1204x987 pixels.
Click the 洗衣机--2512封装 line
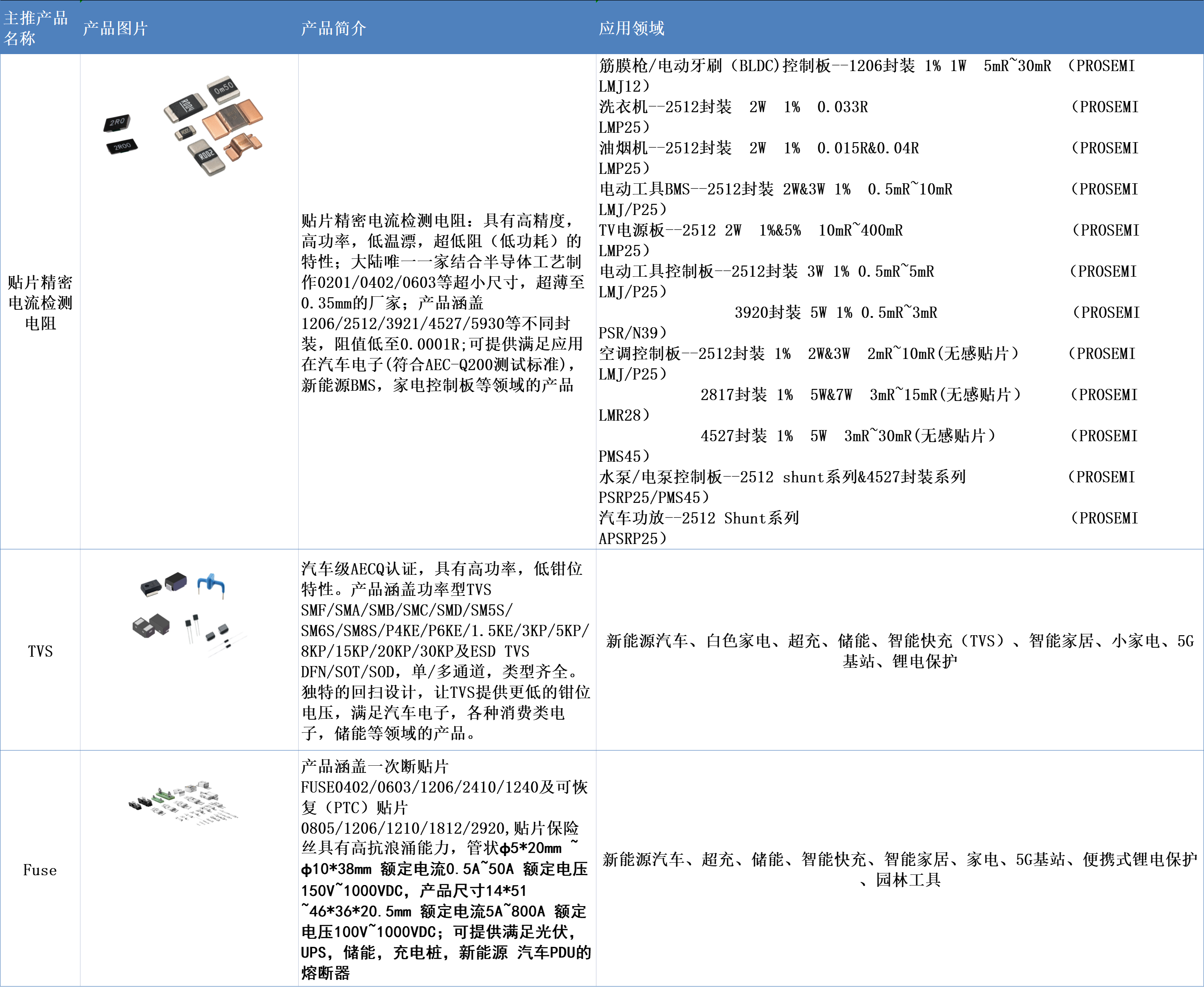point(868,107)
